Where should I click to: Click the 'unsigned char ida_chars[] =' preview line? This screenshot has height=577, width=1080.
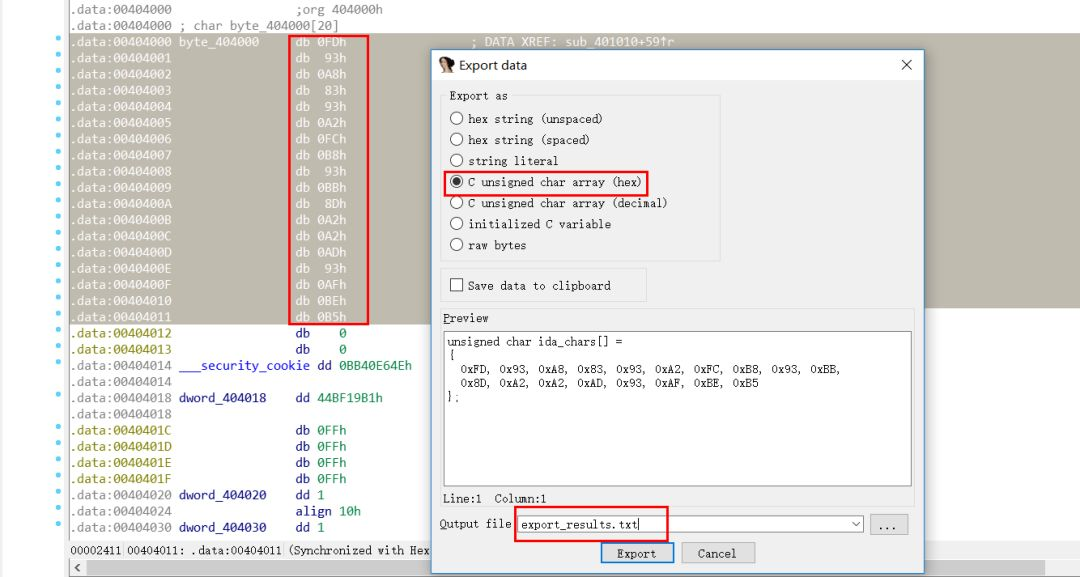click(534, 342)
